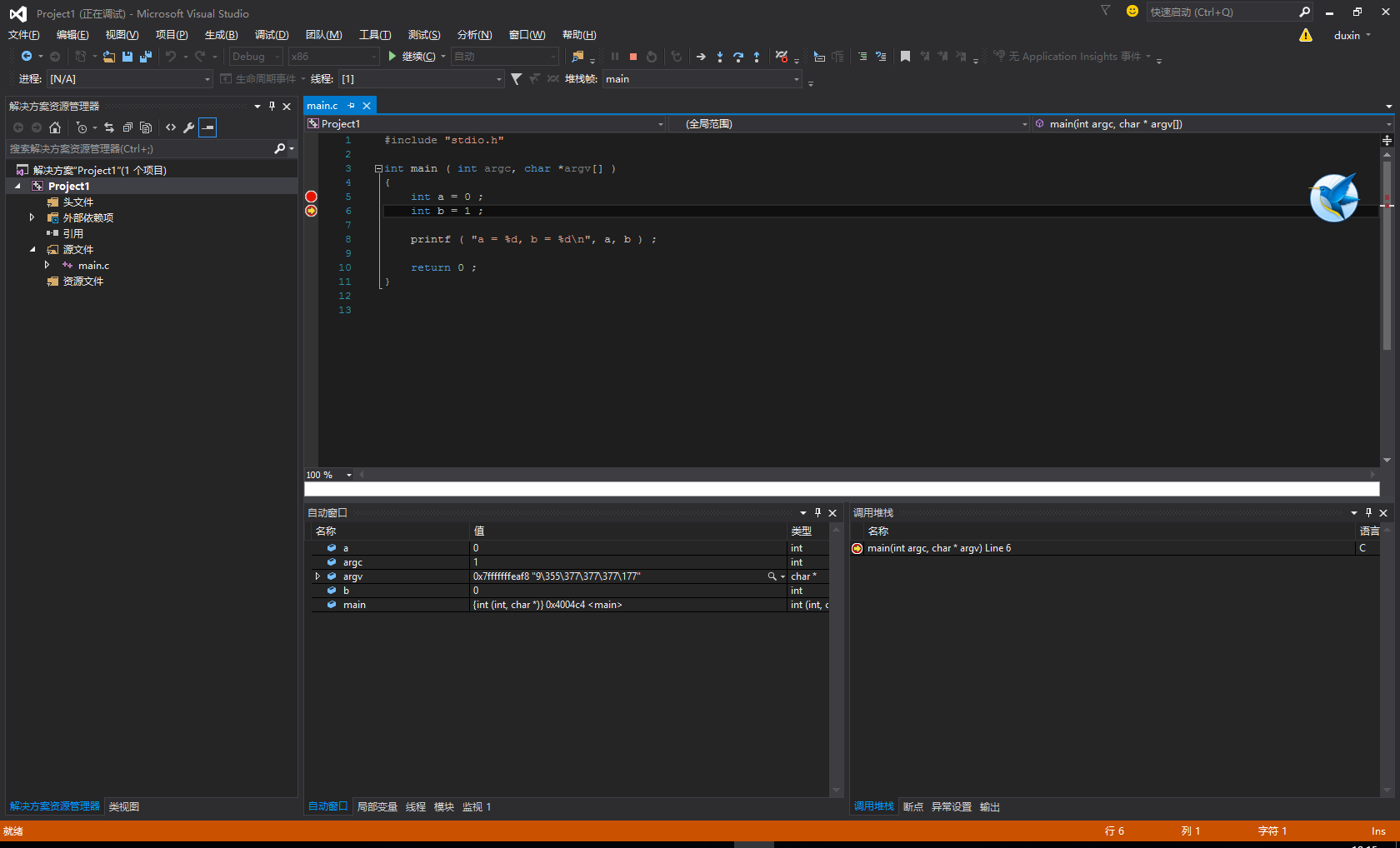Switch to the 局部变量 tab
This screenshot has height=848, width=1400.
coord(377,806)
